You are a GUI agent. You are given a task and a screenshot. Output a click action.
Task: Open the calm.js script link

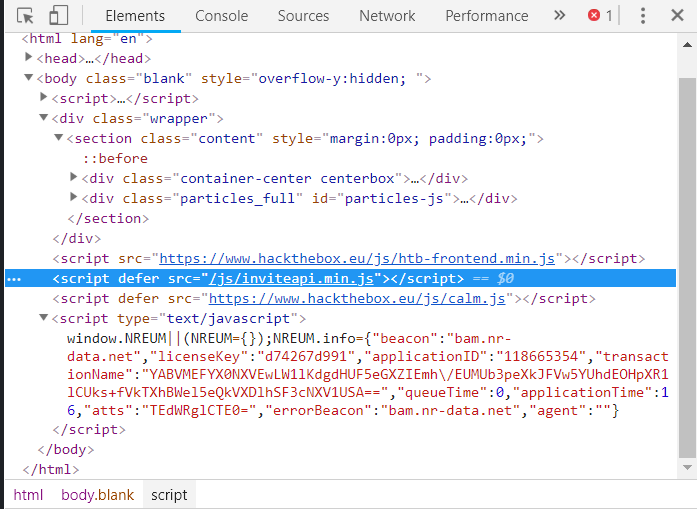coord(357,298)
